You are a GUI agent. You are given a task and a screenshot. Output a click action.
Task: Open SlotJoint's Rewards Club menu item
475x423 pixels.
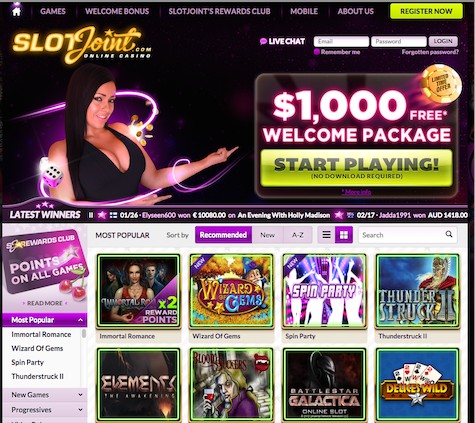pyautogui.click(x=219, y=11)
